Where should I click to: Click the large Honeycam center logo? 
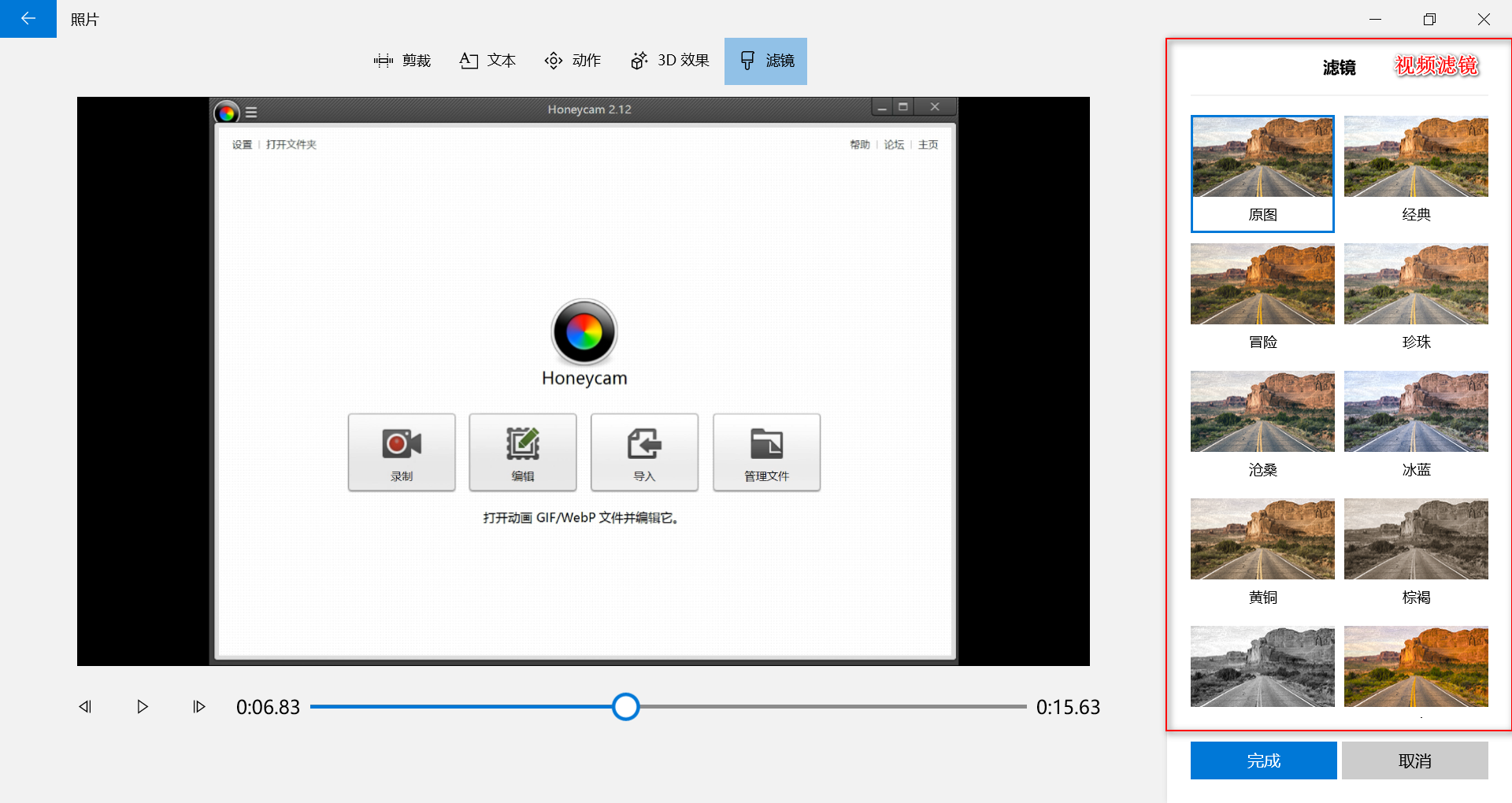click(x=584, y=331)
